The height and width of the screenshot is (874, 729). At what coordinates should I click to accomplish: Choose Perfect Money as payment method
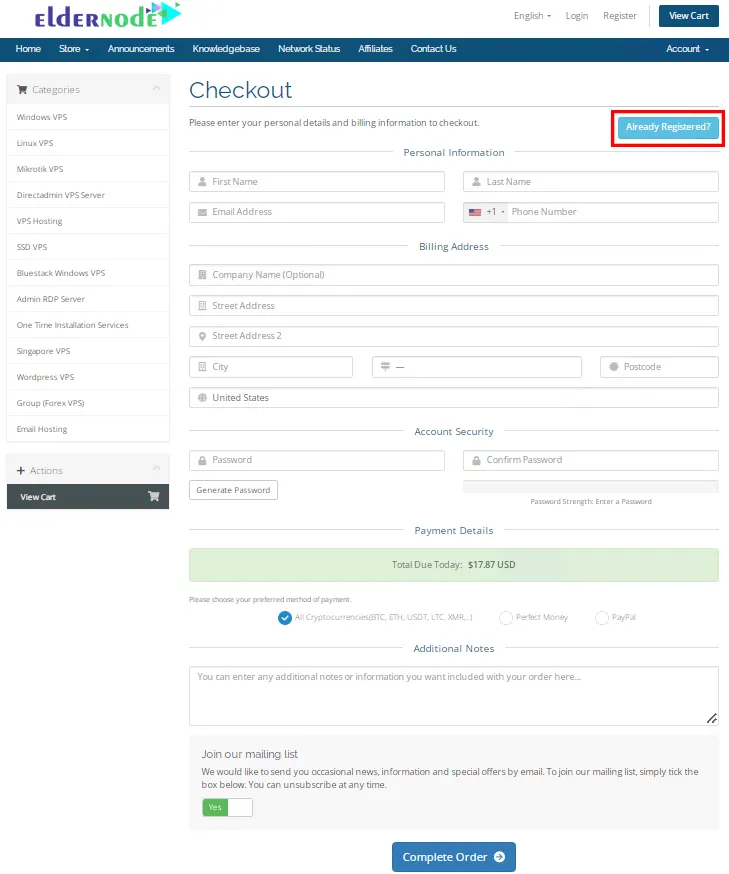click(x=506, y=618)
